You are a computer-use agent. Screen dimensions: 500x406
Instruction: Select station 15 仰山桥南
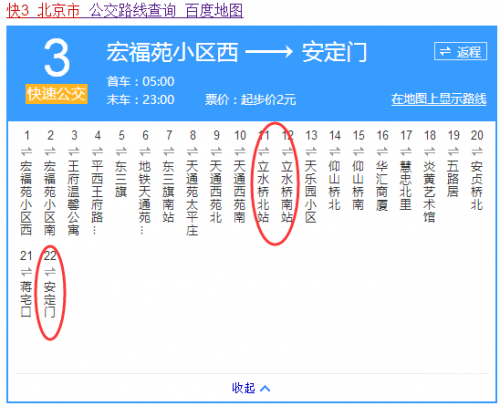359,185
